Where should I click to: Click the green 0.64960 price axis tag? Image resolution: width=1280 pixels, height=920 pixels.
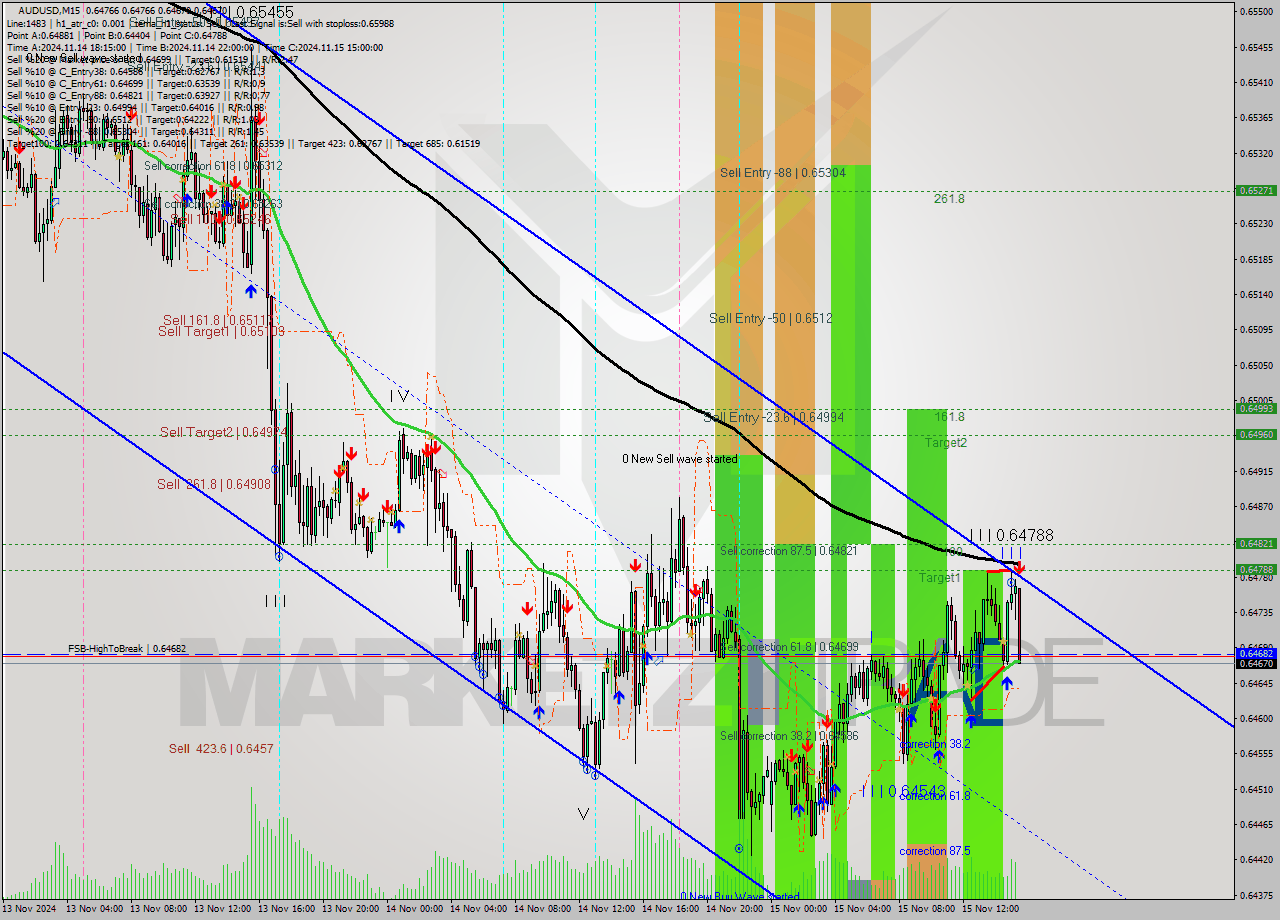point(1255,434)
